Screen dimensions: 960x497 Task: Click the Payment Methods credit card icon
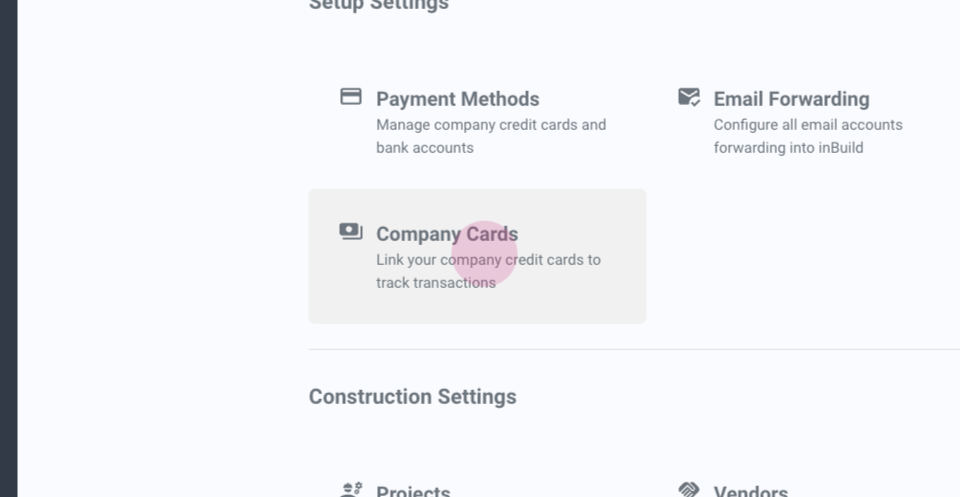351,97
